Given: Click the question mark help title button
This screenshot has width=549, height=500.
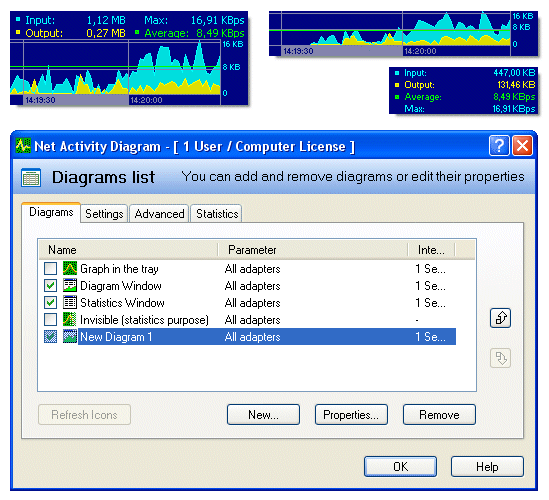Looking at the screenshot, I should click(499, 145).
